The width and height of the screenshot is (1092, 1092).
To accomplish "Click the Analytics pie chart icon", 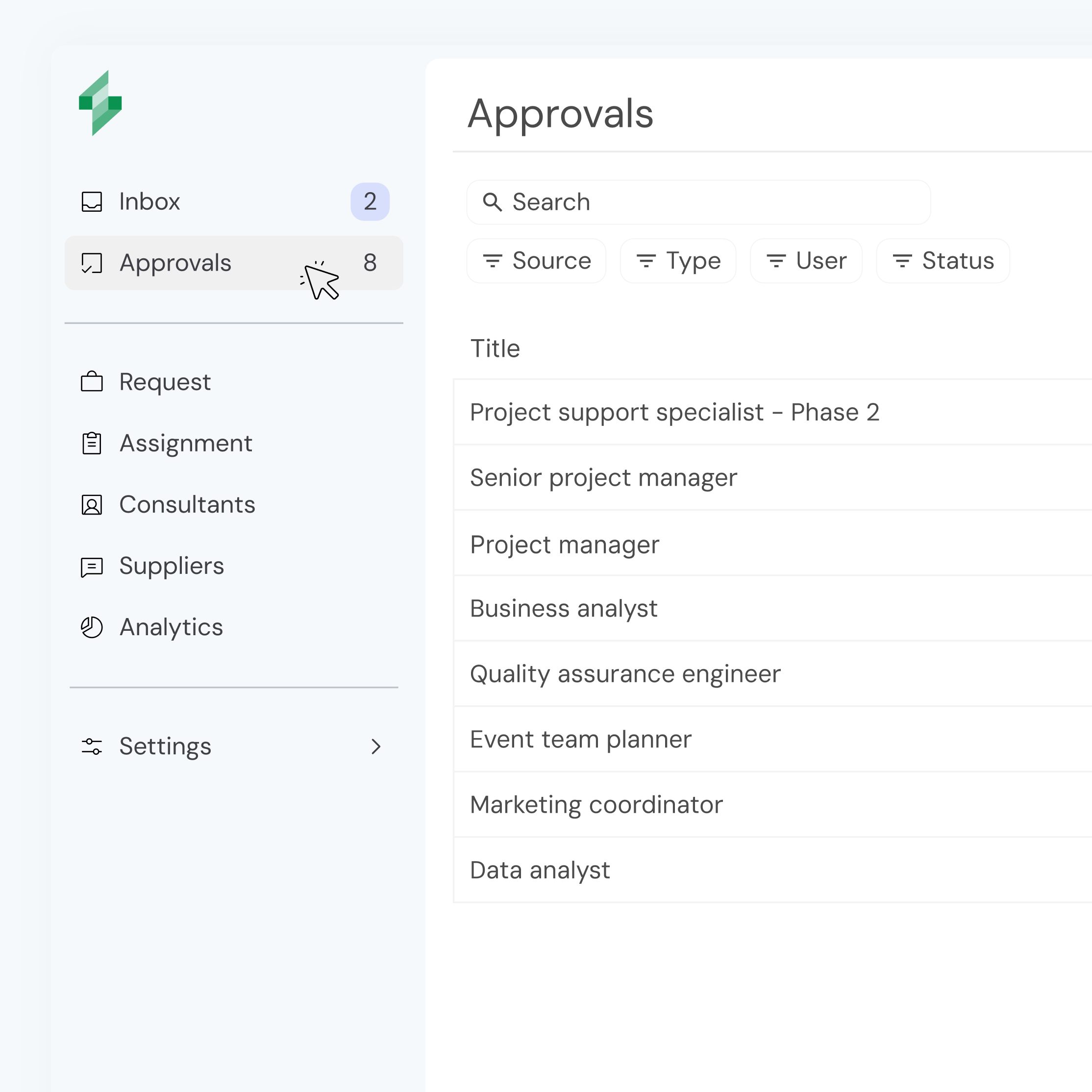I will pyautogui.click(x=92, y=627).
